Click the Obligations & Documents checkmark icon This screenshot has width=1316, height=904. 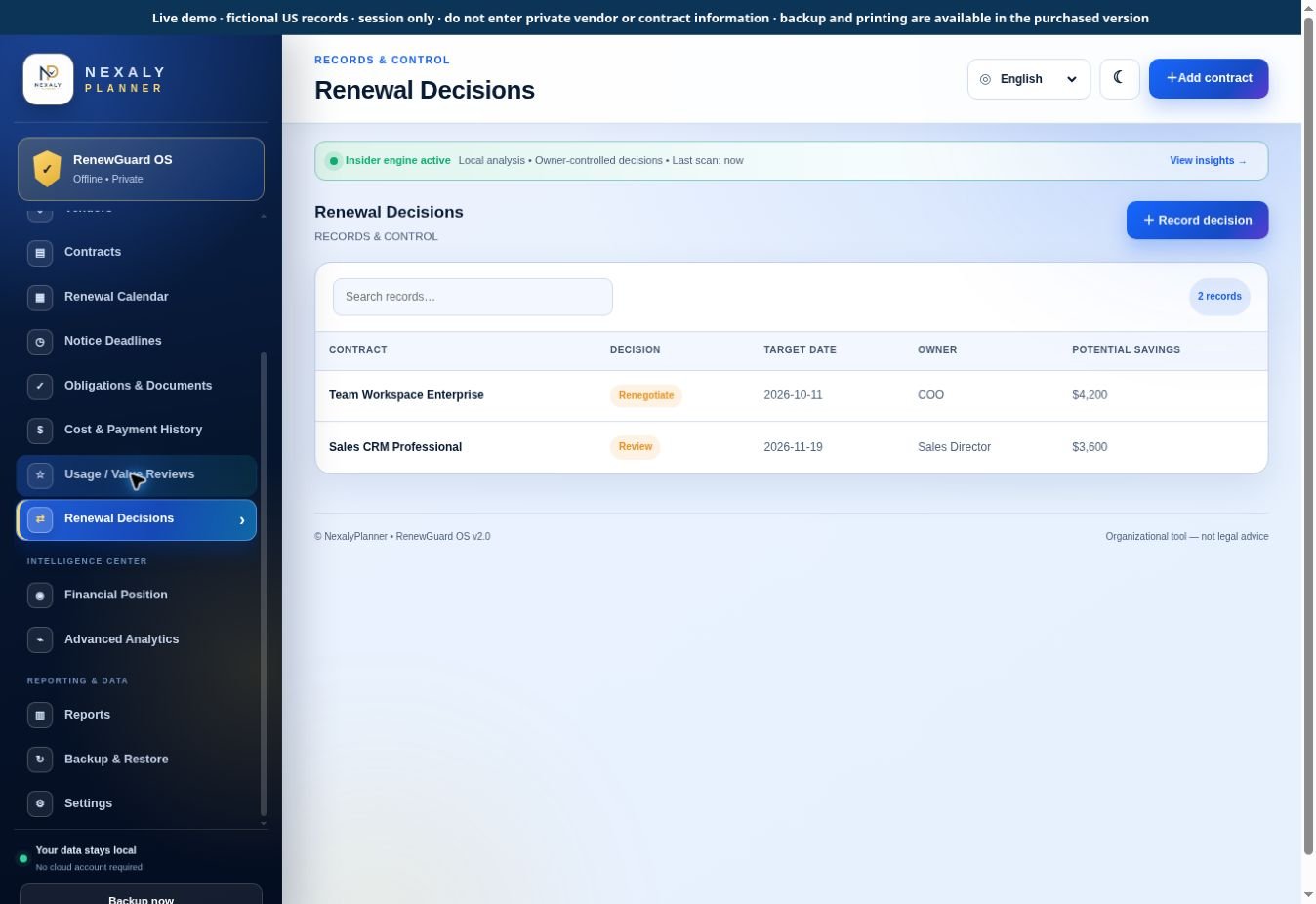click(x=40, y=386)
